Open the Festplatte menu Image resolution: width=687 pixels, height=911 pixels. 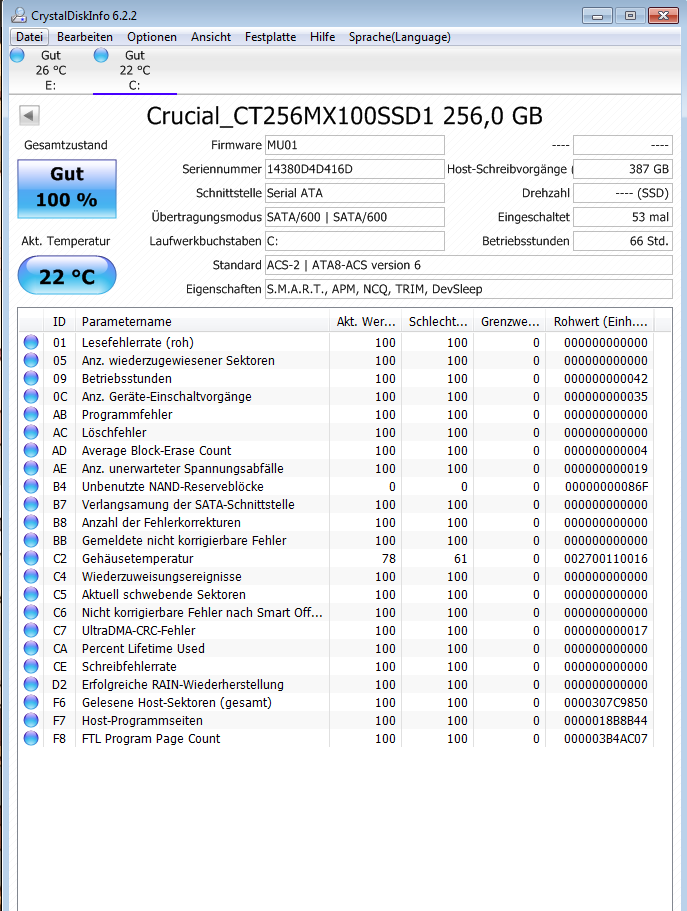pos(270,37)
